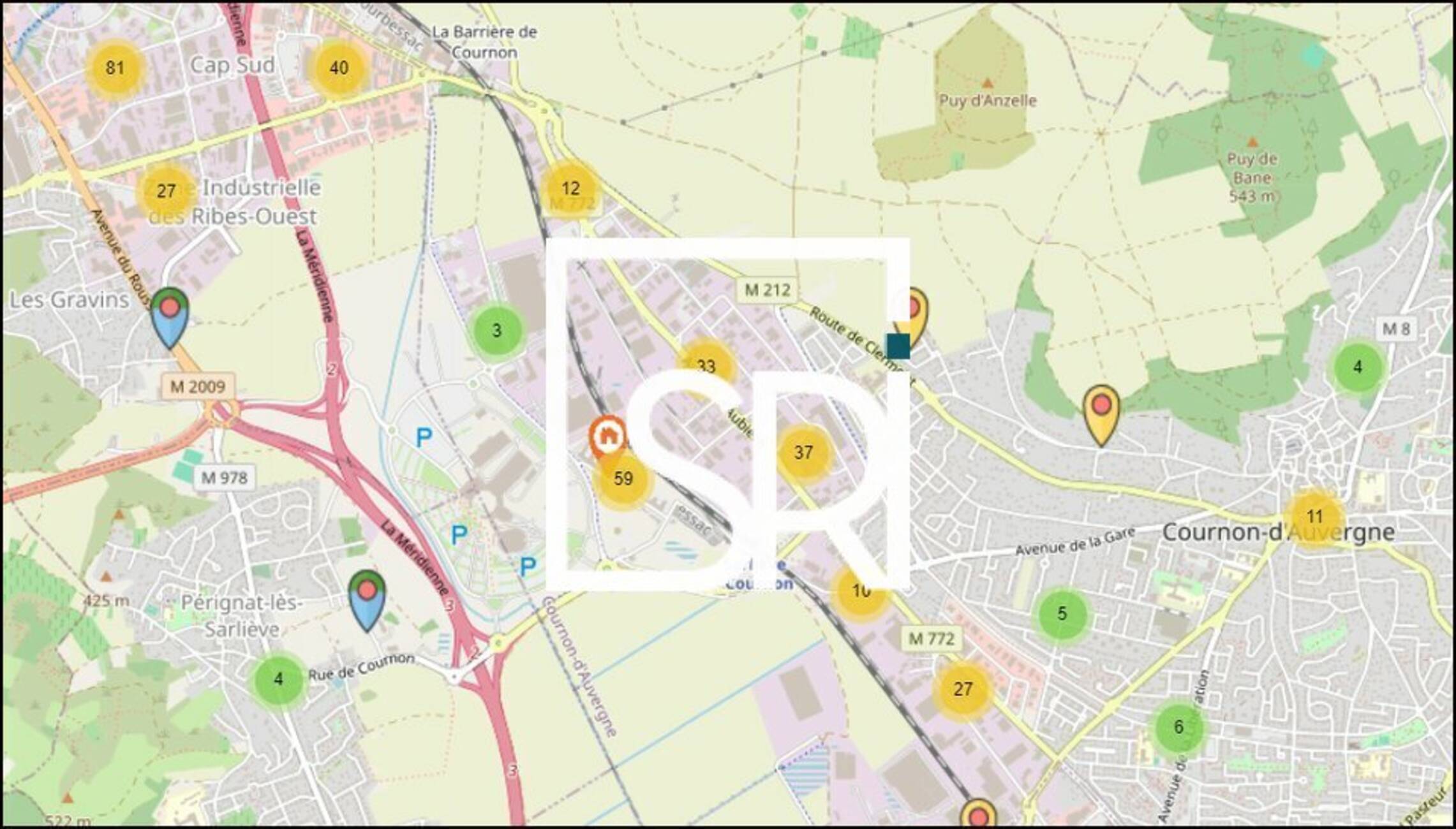The height and width of the screenshot is (829, 1456).
Task: Select the yellow pin below the Puy de Bane forest
Action: click(x=1101, y=415)
